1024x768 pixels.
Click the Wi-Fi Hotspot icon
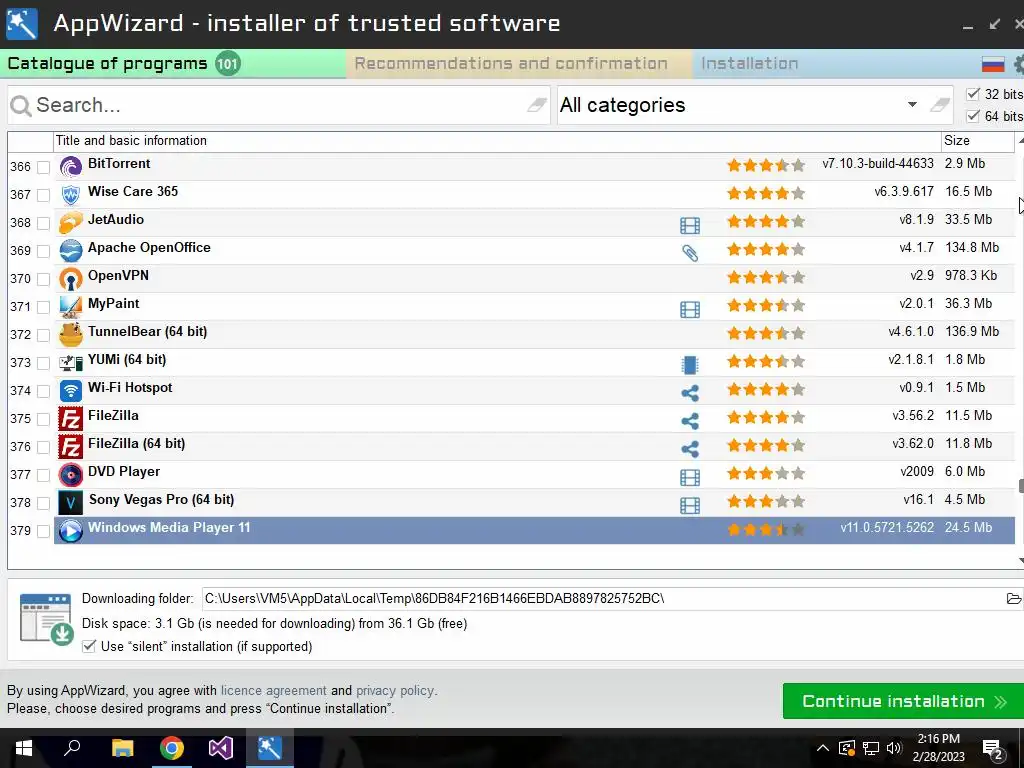click(71, 391)
